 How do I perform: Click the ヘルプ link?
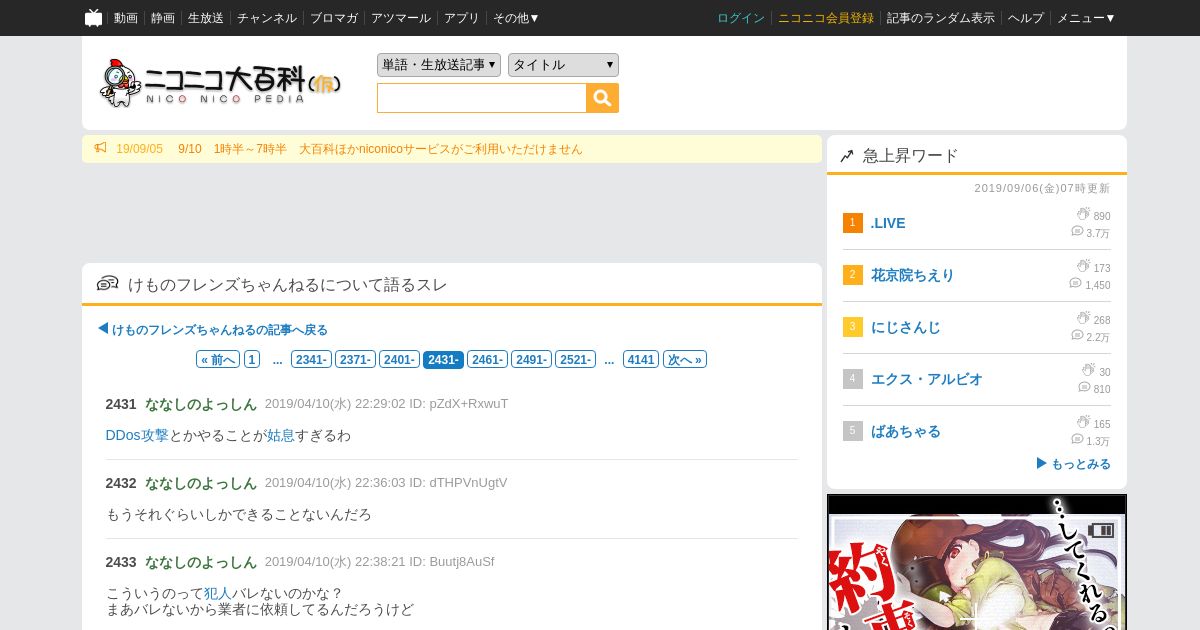pyautogui.click(x=1026, y=18)
